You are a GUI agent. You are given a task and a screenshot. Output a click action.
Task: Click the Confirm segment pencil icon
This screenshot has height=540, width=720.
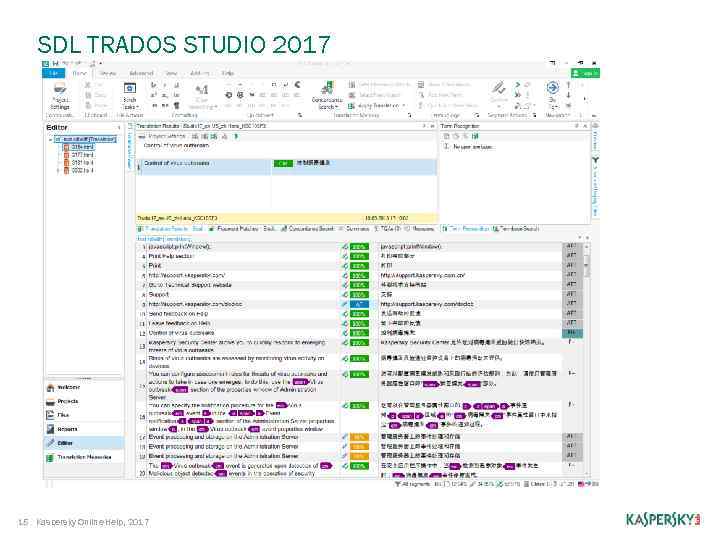tap(499, 88)
